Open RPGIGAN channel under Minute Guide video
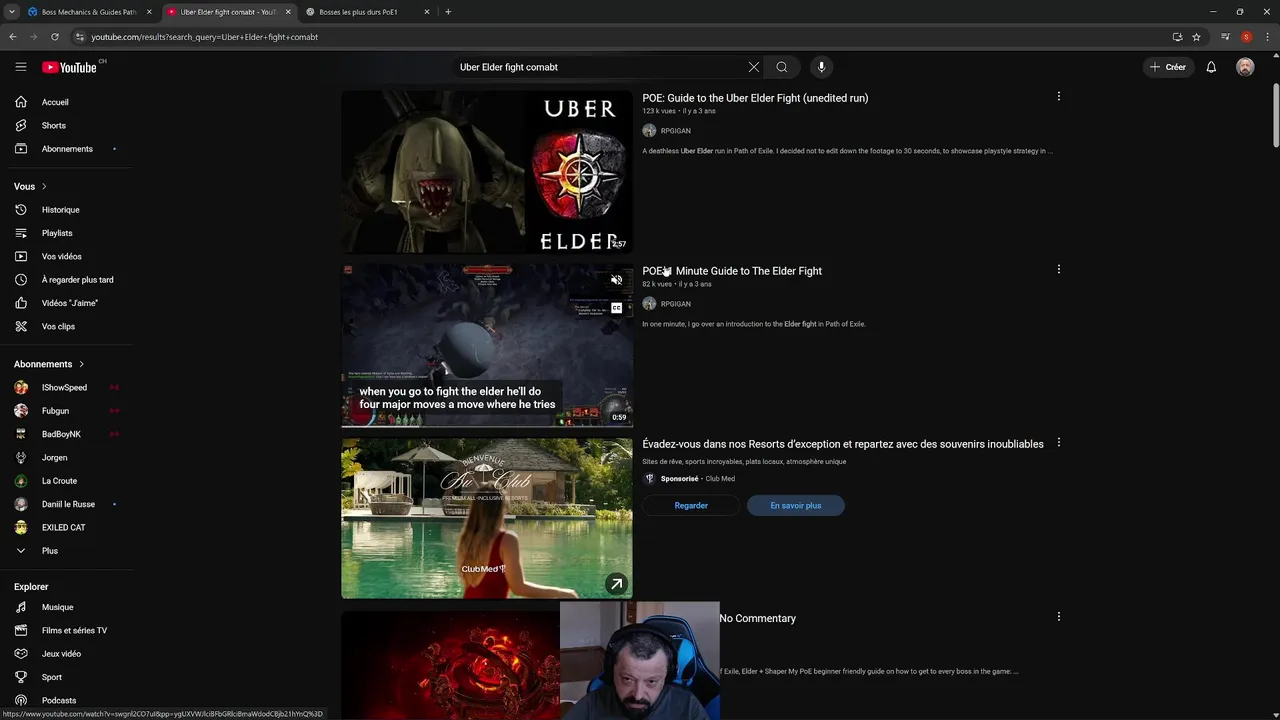This screenshot has width=1280, height=720. [x=675, y=304]
